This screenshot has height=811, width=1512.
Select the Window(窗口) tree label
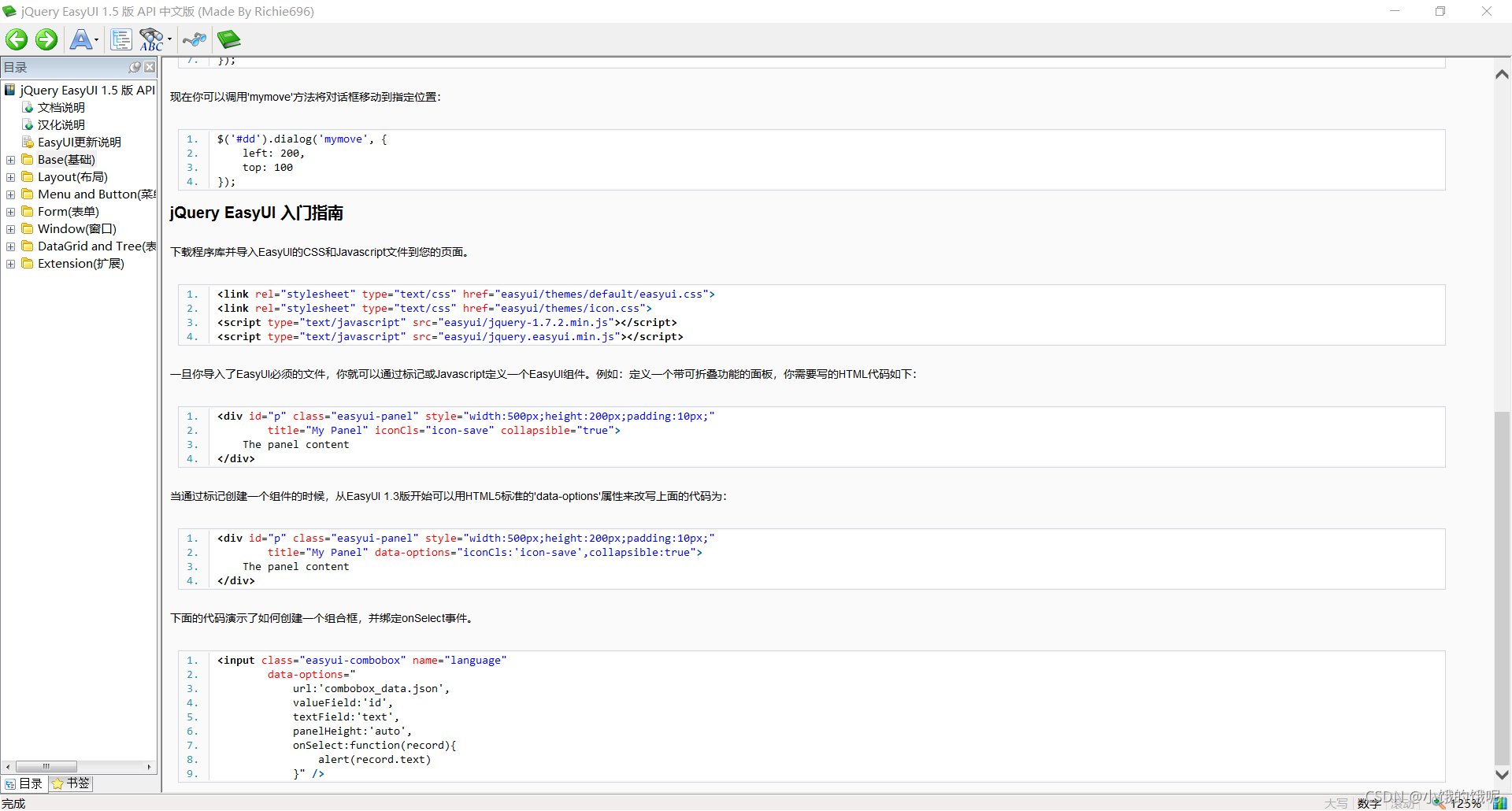click(x=77, y=229)
